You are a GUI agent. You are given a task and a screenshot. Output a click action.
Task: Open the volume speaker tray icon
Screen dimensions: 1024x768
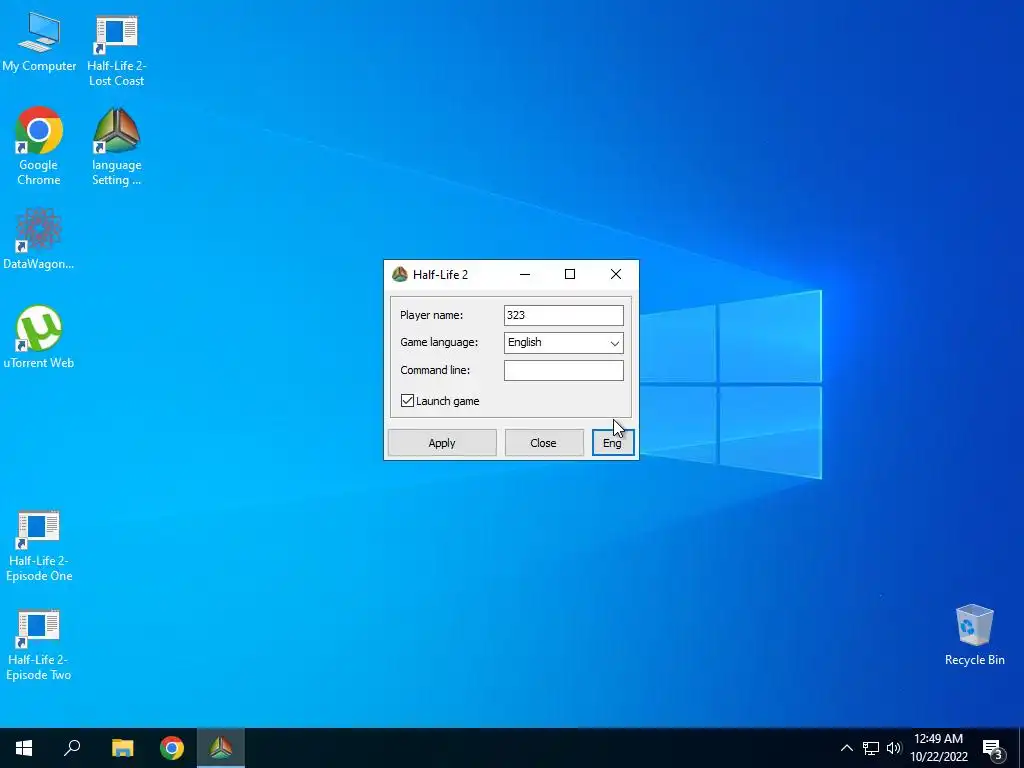pos(894,748)
